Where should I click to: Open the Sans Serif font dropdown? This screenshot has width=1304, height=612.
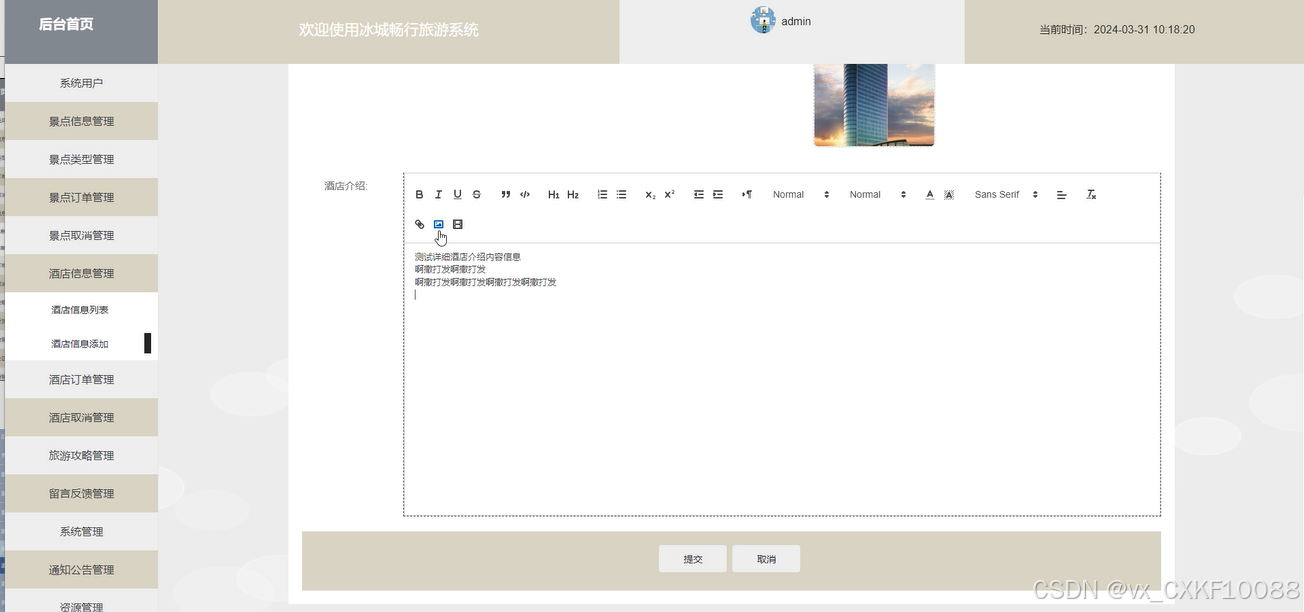1007,195
